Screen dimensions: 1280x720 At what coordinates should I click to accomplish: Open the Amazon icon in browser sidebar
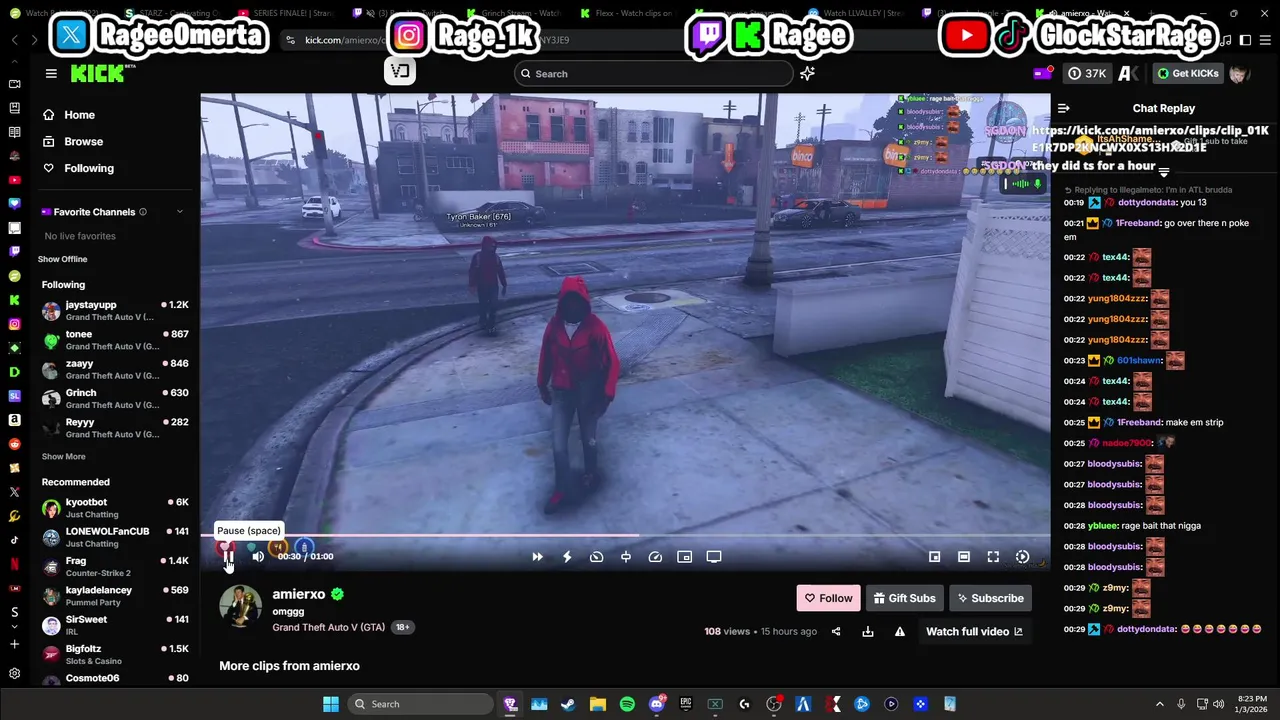(14, 419)
